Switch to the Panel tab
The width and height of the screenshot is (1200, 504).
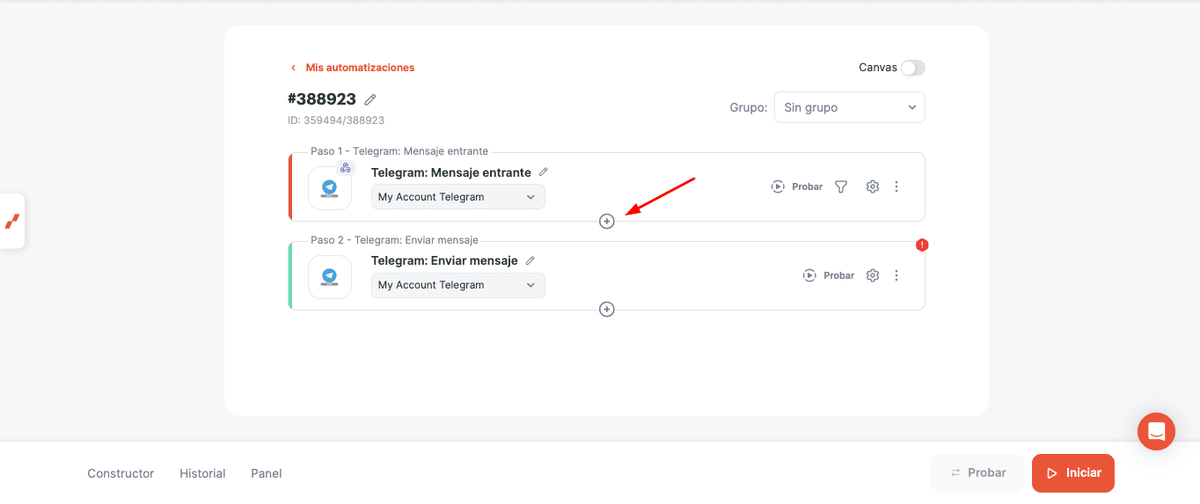(x=266, y=473)
